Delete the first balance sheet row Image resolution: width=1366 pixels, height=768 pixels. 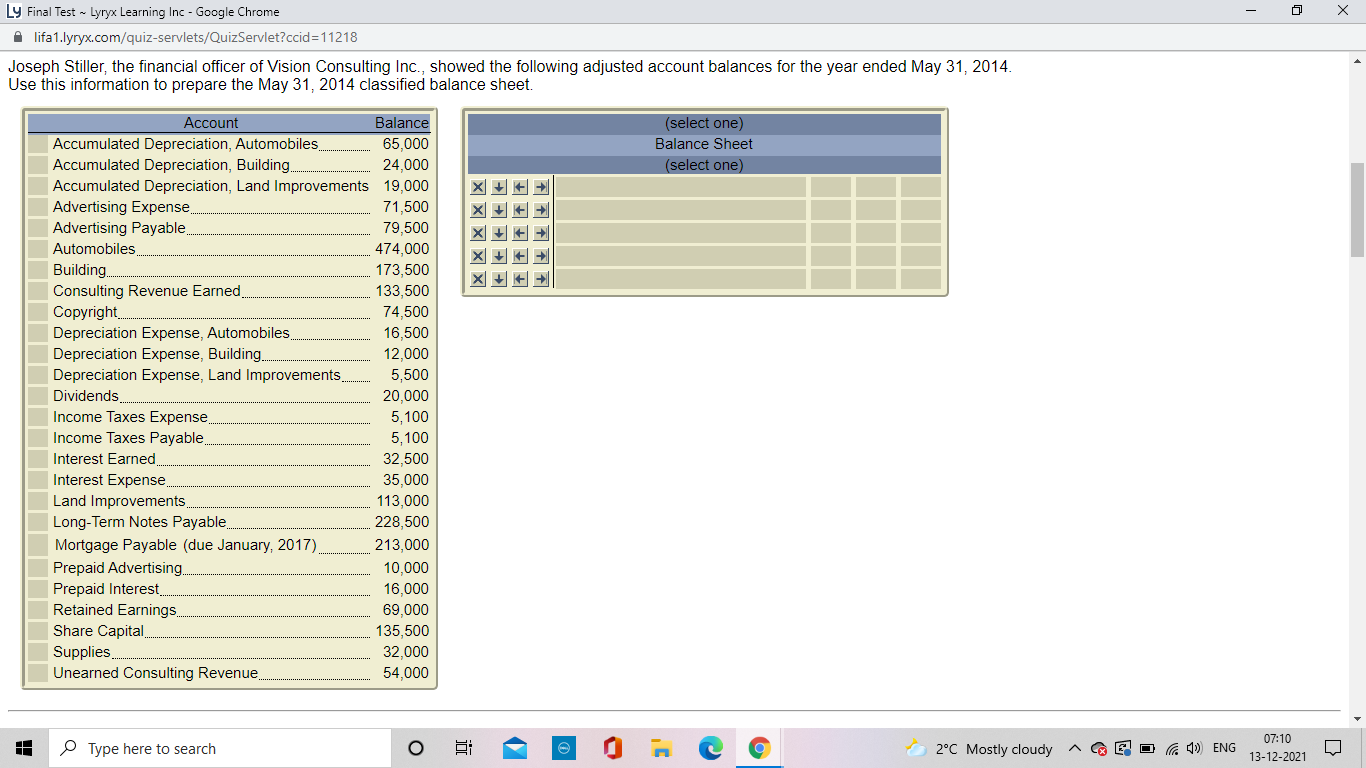(x=478, y=187)
